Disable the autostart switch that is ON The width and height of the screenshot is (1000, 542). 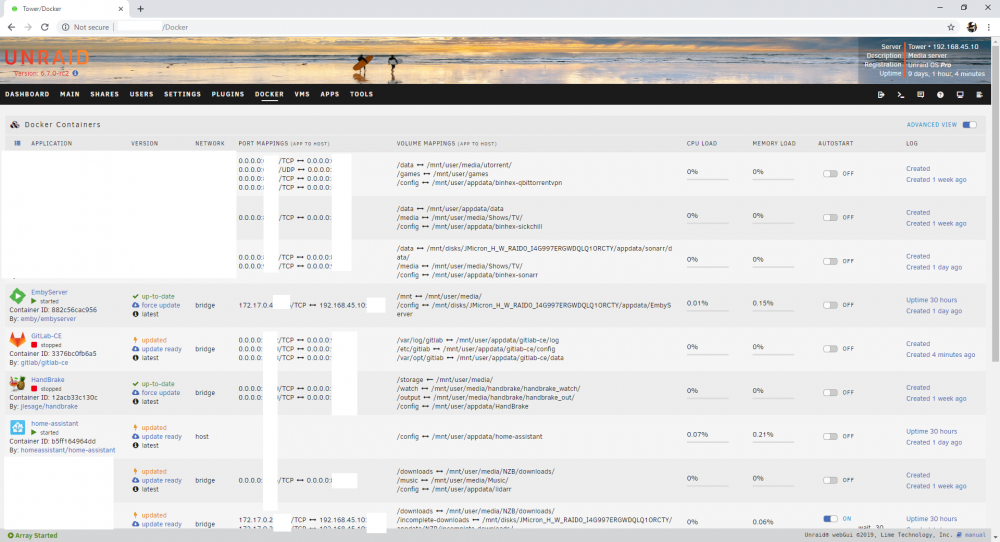(x=830, y=519)
